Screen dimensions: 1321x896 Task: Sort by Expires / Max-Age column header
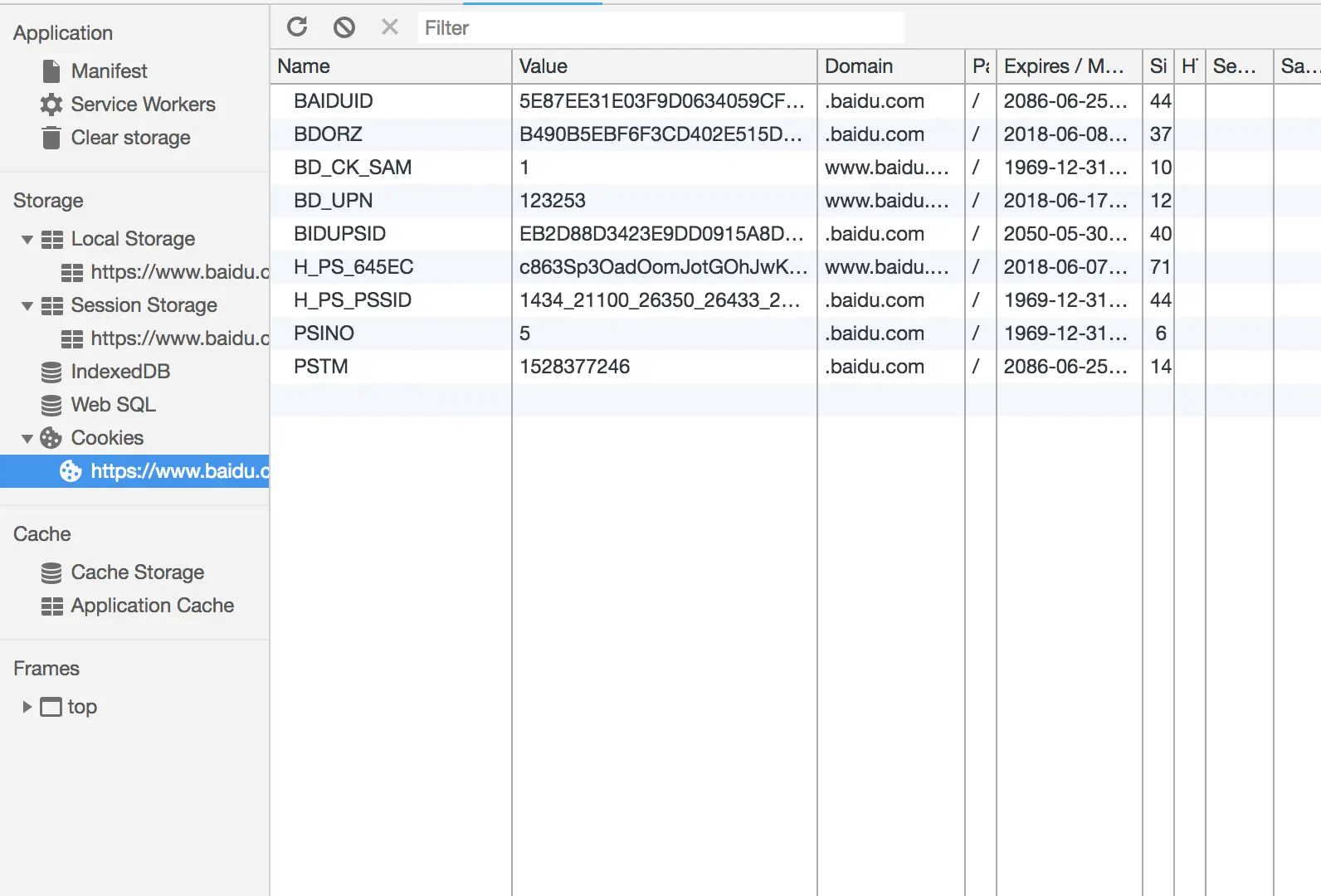click(x=1070, y=66)
